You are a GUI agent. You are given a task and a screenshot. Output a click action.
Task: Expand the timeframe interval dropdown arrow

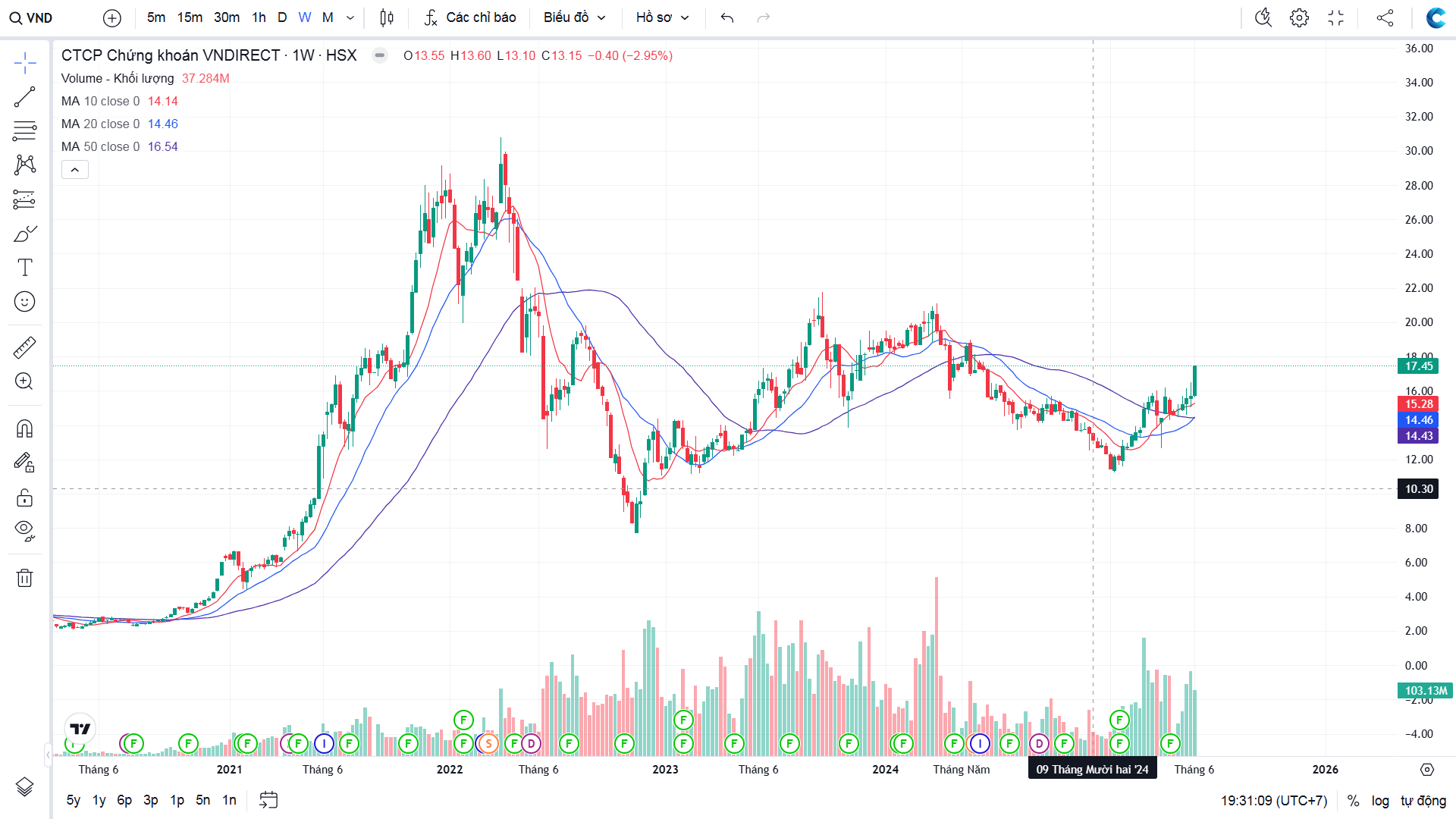click(350, 17)
